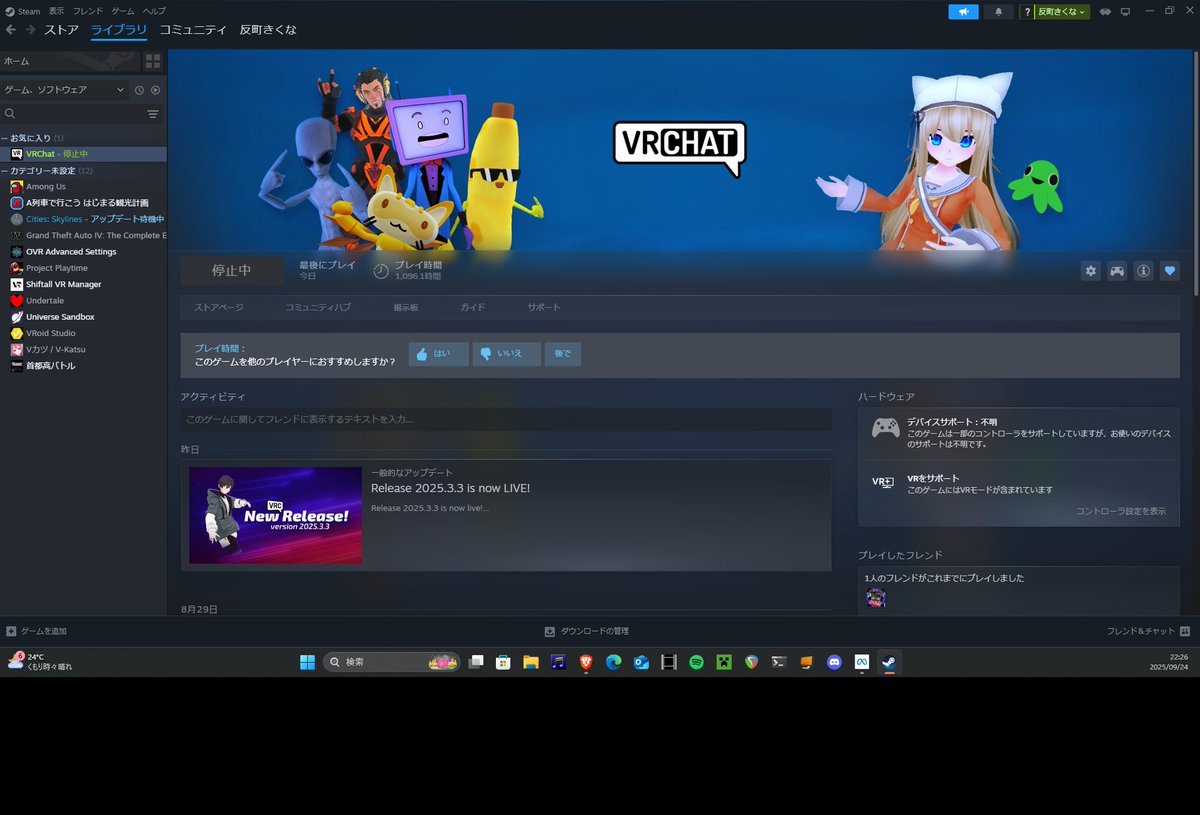
Task: Open the ゲーム、ソフトウェア filter dropdown
Action: pyautogui.click(x=64, y=90)
